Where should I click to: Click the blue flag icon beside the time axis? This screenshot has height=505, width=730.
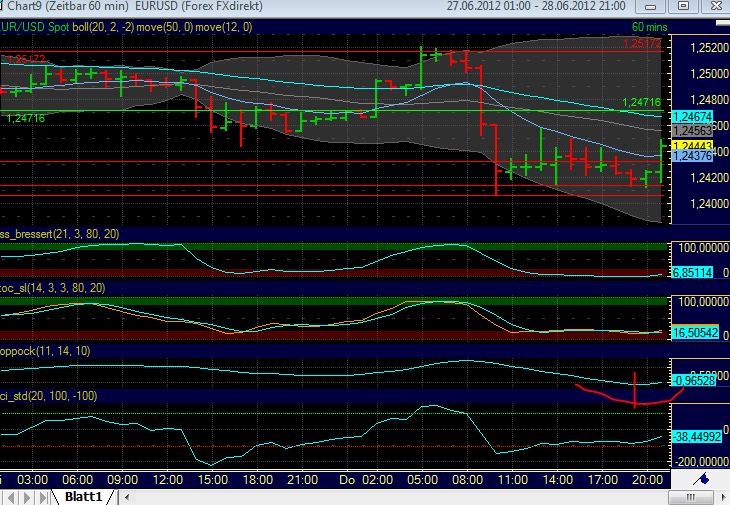702,479
